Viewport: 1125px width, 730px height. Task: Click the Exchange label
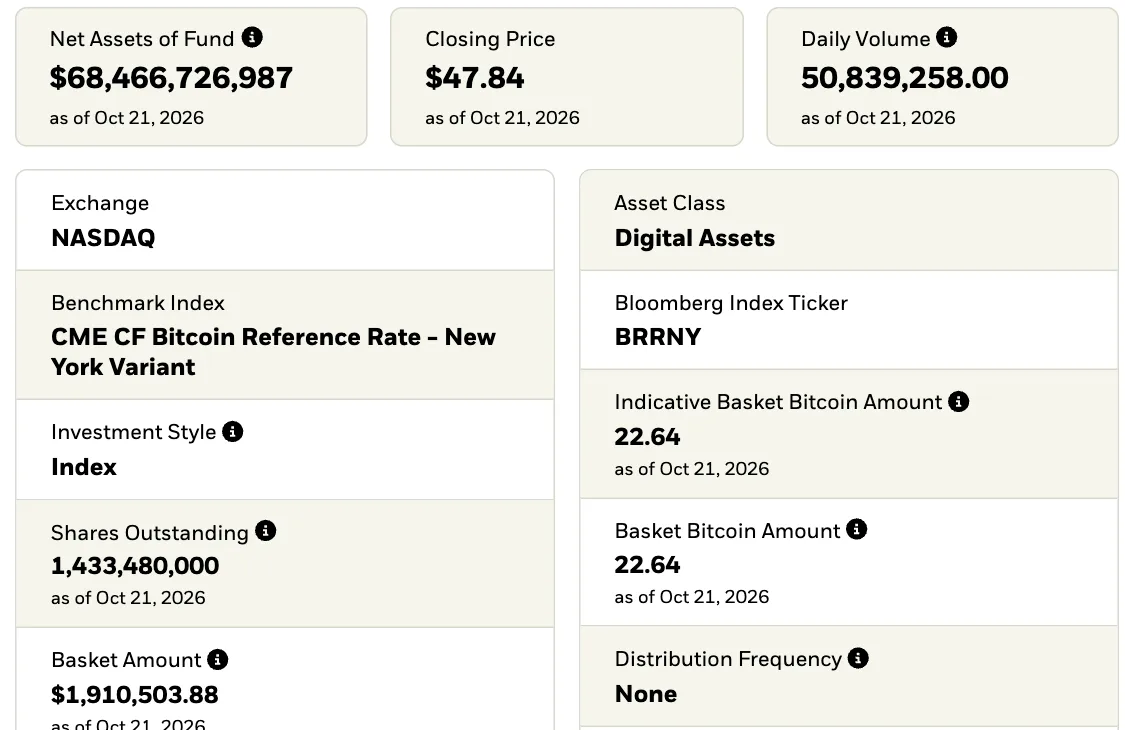(100, 203)
